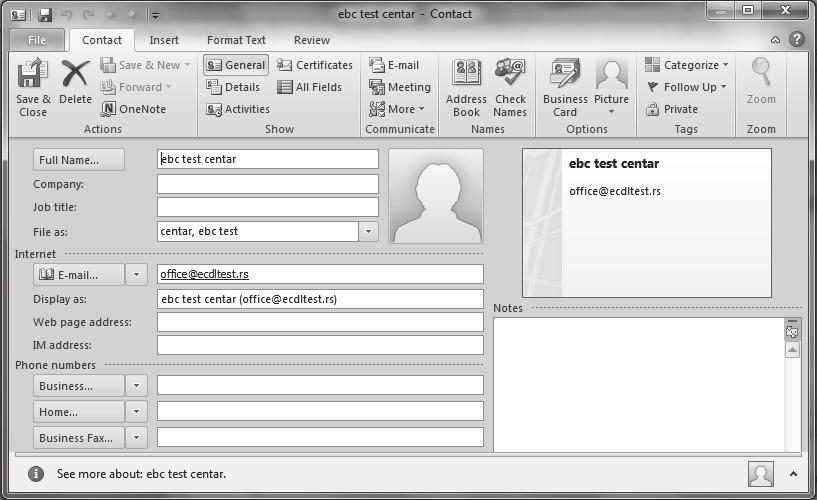The width and height of the screenshot is (817, 500).
Task: Open E-mail type dropdown arrow
Action: pyautogui.click(x=137, y=274)
